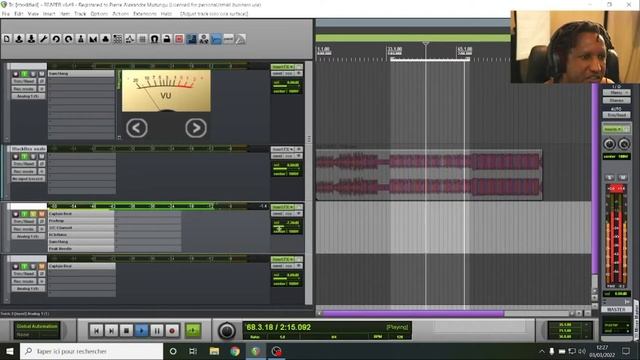Click the toolbar icon right of the metronome
The image size is (640, 360).
(93, 39)
